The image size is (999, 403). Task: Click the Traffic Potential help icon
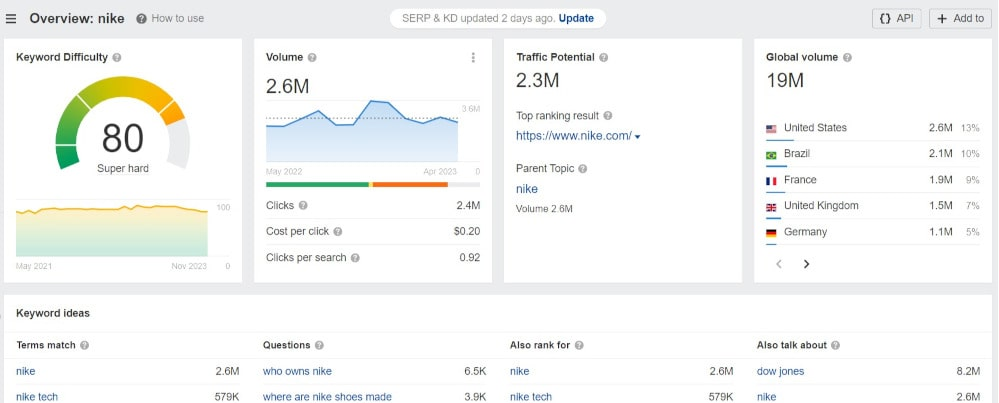603,58
